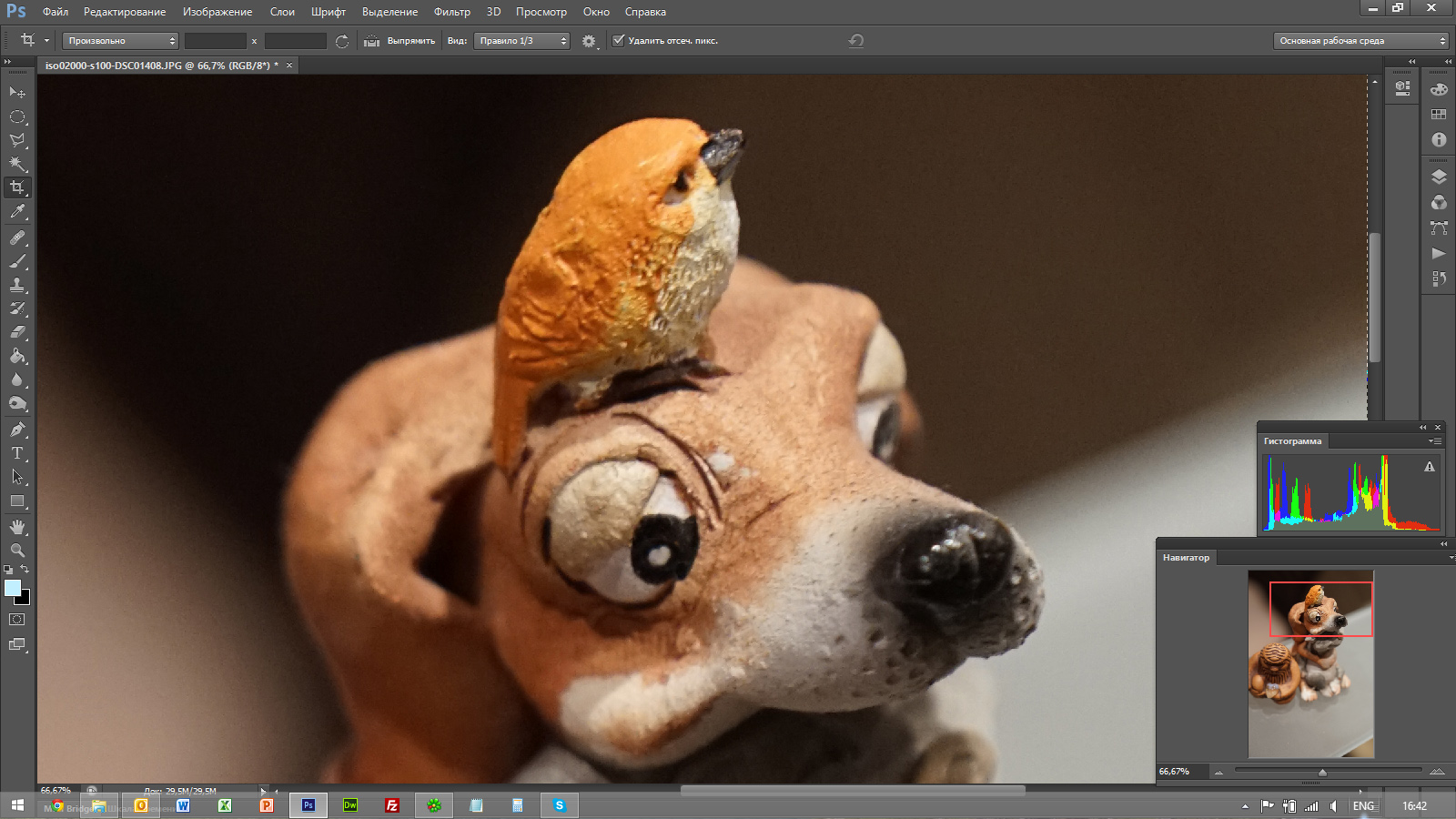The image size is (1456, 819).
Task: Select the Magic Wand tool
Action: 17,164
